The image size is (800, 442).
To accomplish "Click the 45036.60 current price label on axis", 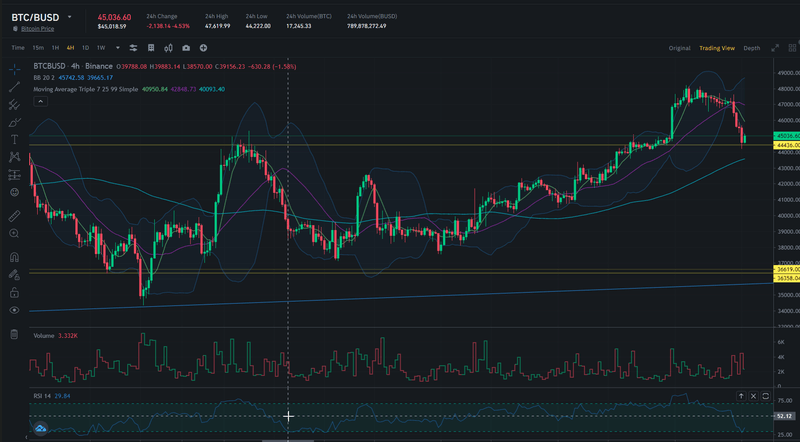I will (787, 136).
